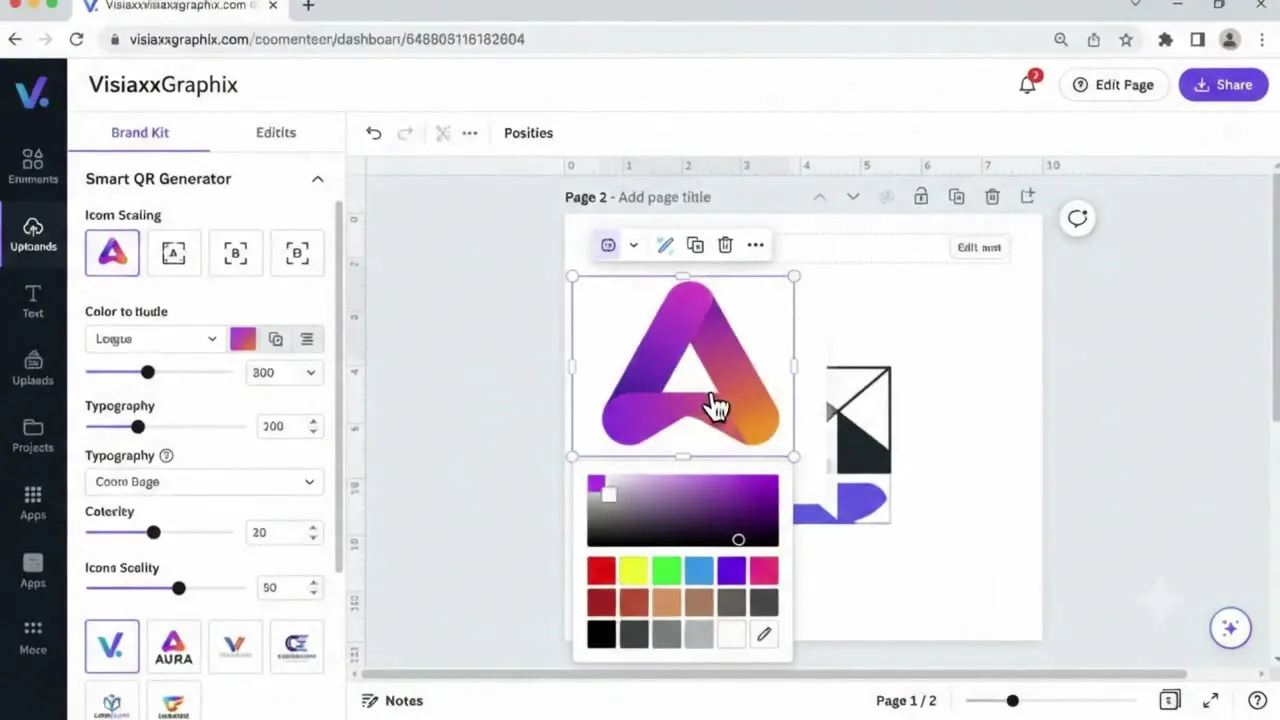Click Add page title text
The image size is (1280, 720).
pos(664,197)
